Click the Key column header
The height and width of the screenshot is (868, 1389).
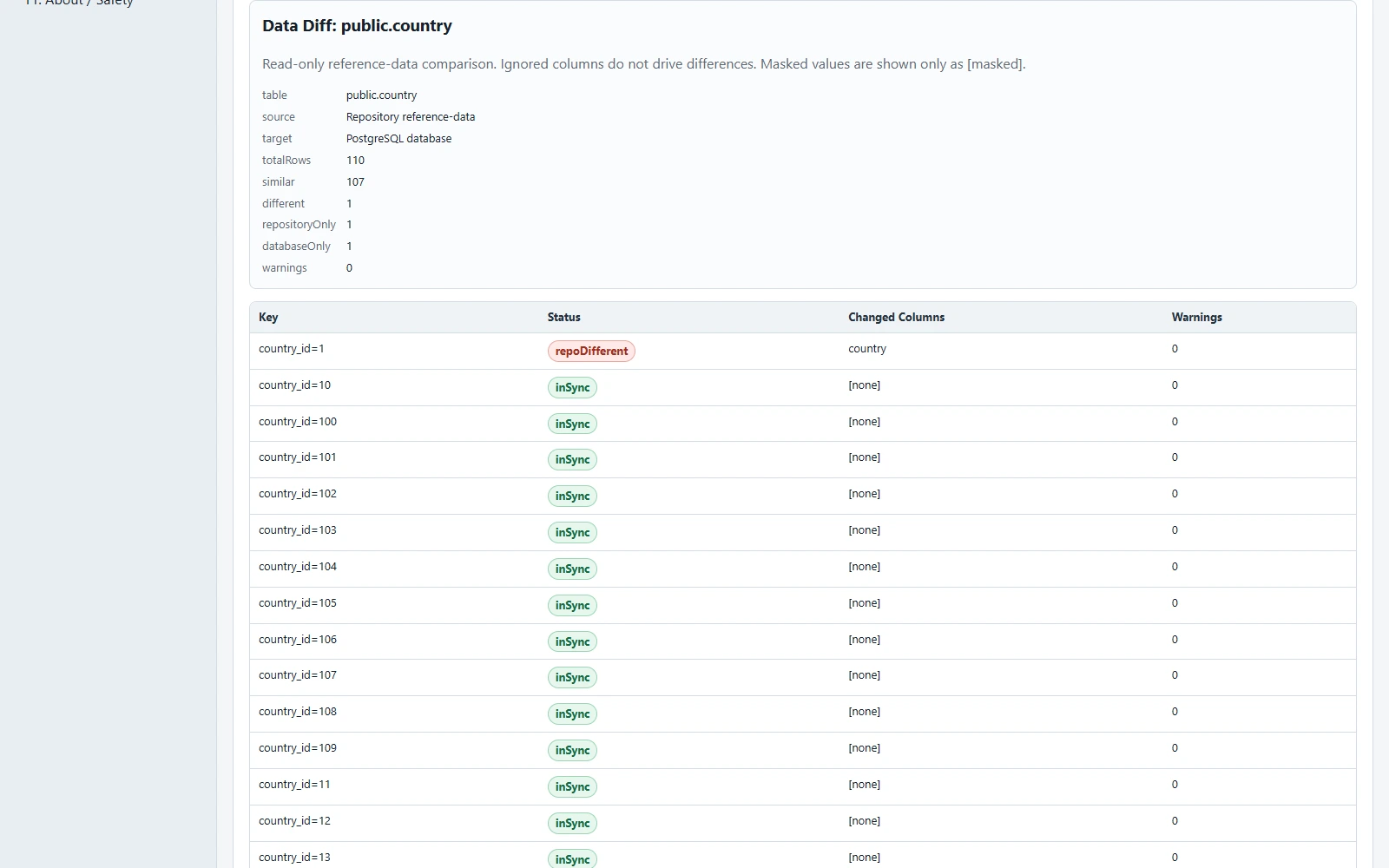pos(268,318)
